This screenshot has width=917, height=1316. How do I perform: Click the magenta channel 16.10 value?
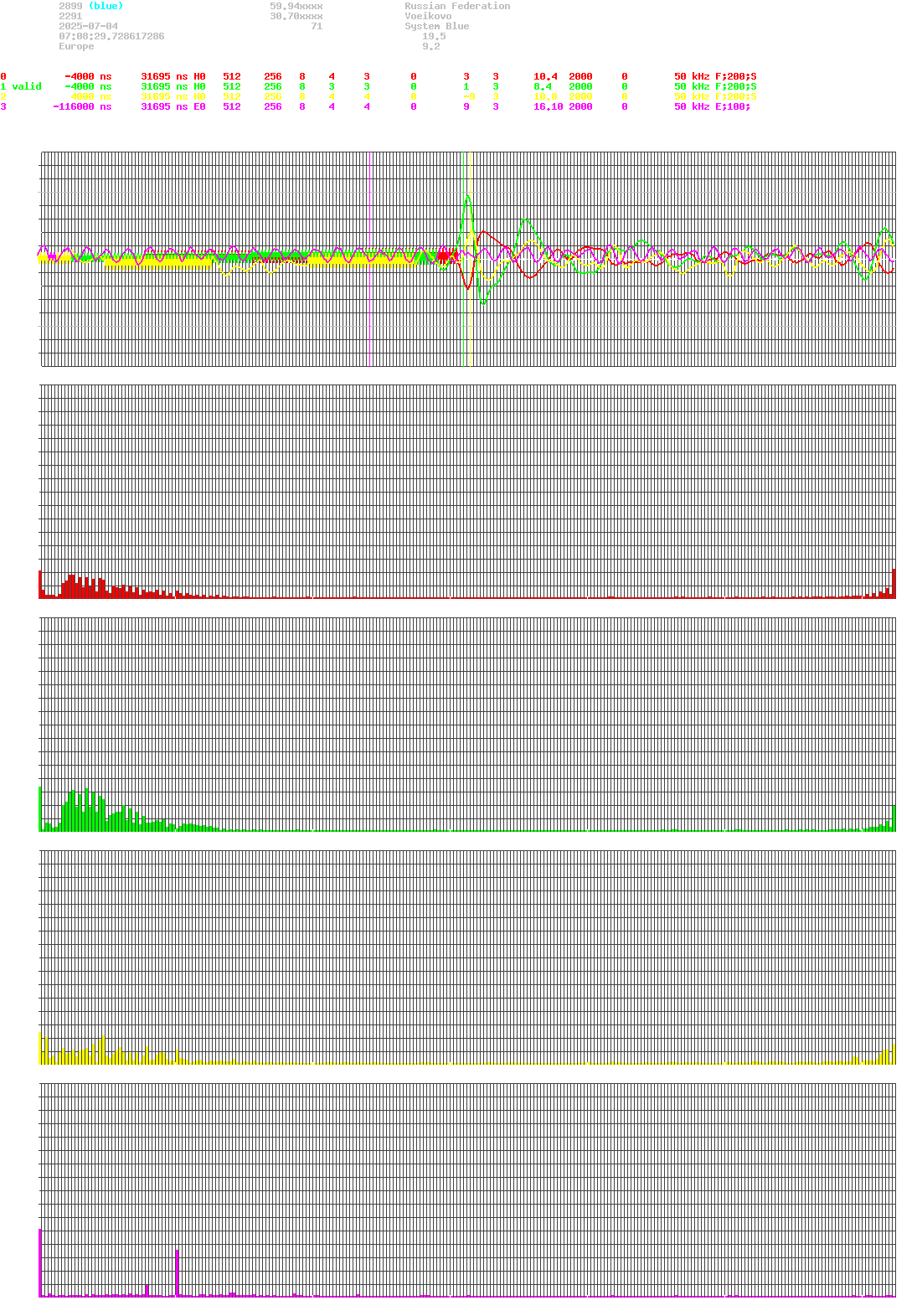coord(549,106)
